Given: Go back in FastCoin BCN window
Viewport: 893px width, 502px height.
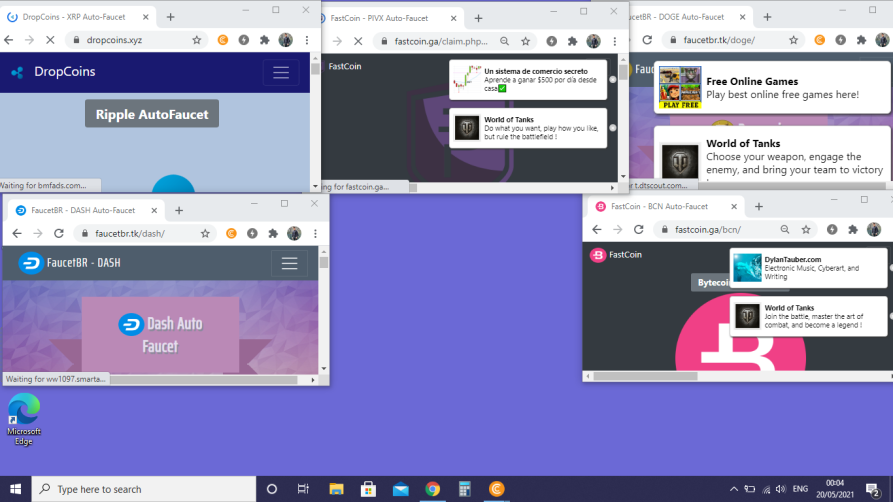Looking at the screenshot, I should point(597,229).
